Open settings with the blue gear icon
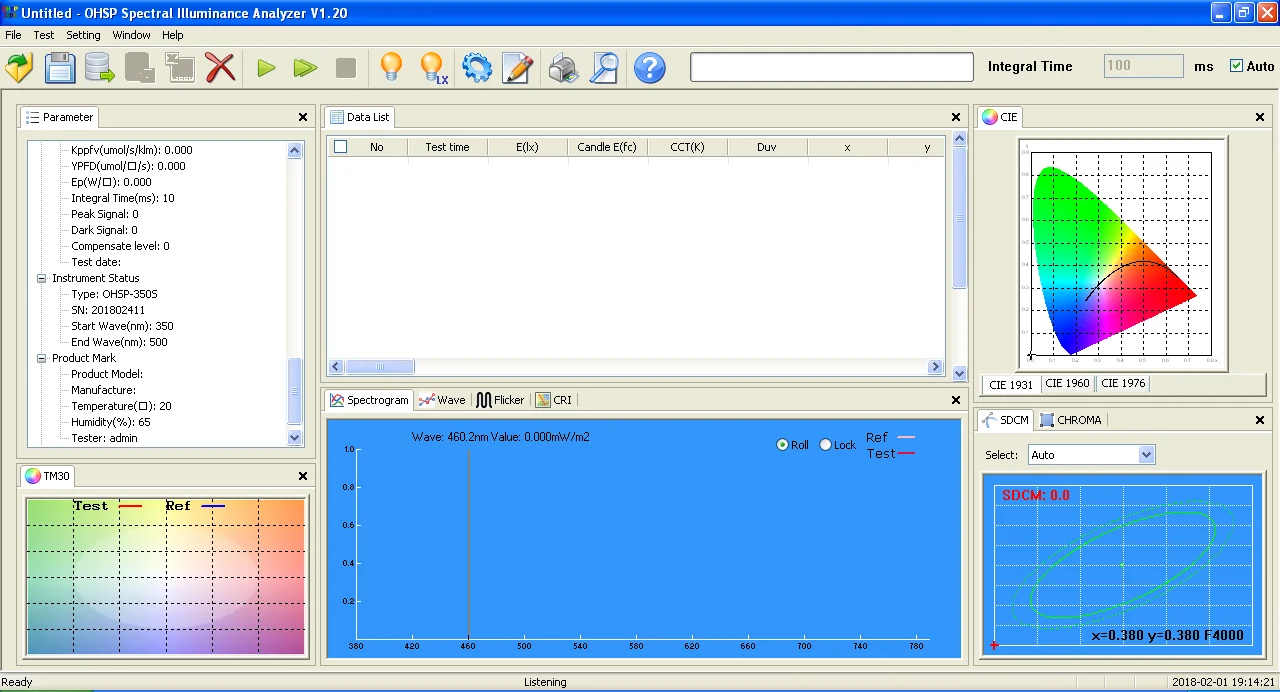1280x692 pixels. tap(476, 68)
